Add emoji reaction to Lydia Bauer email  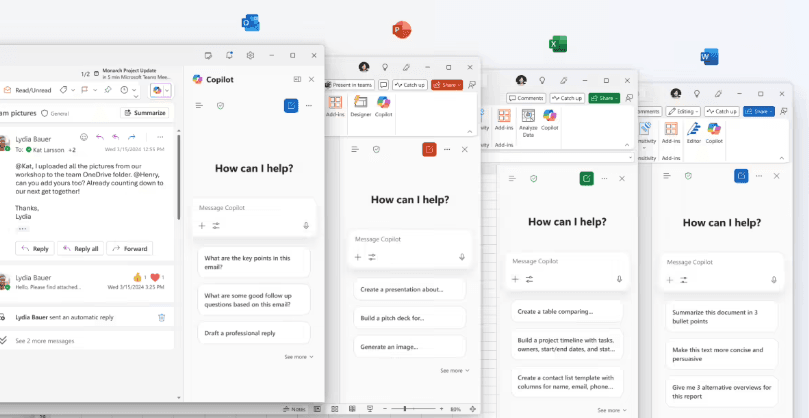(84, 137)
